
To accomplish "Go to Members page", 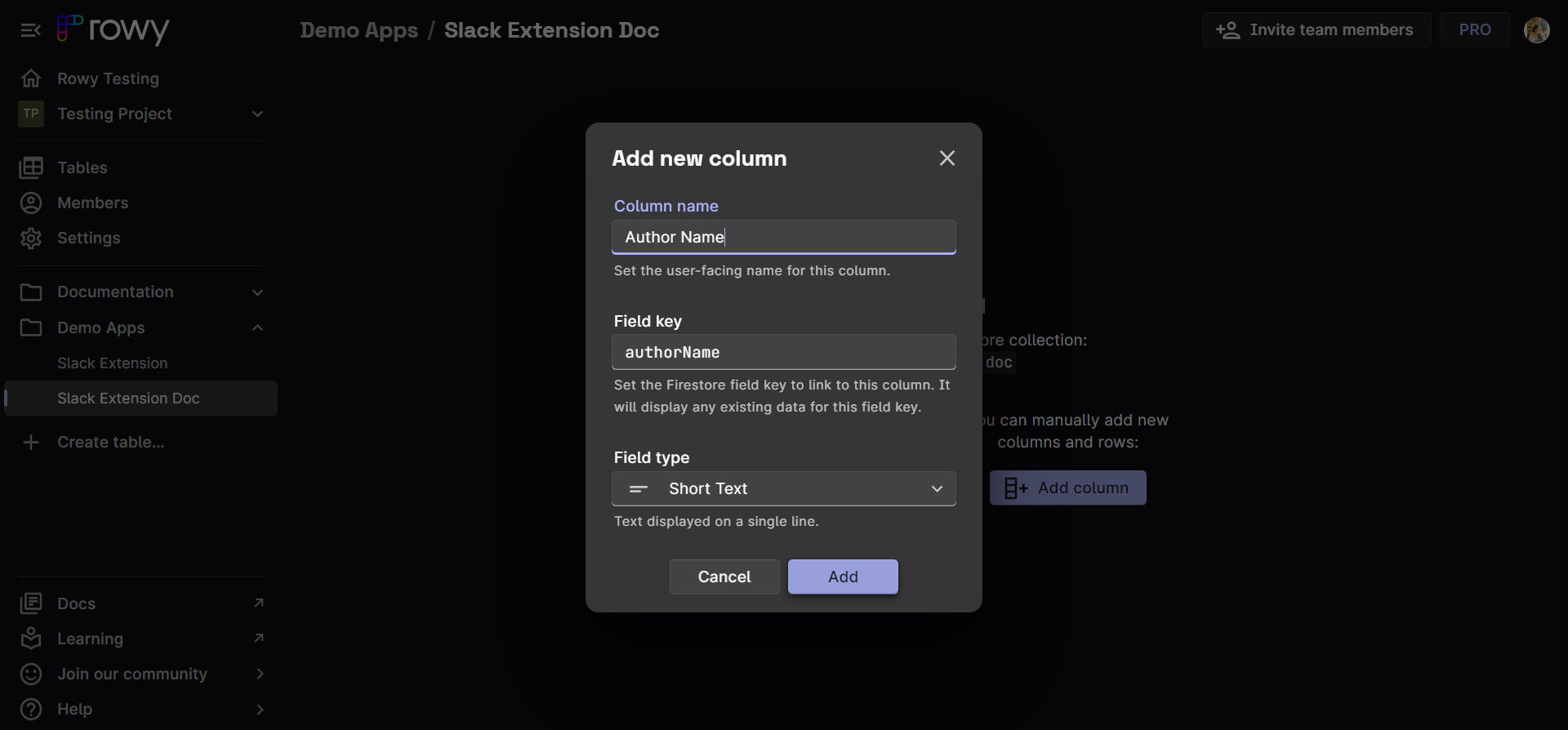I will tap(92, 203).
